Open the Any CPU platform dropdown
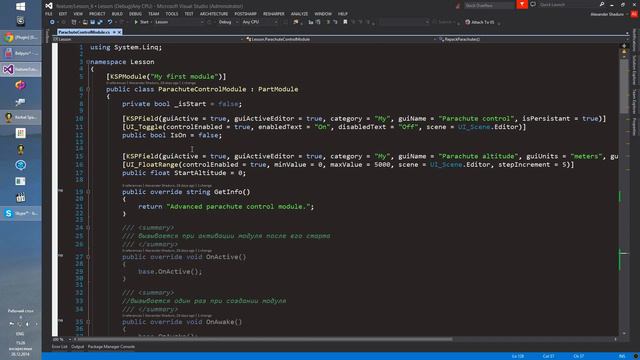The height and width of the screenshot is (360, 640). point(260,22)
